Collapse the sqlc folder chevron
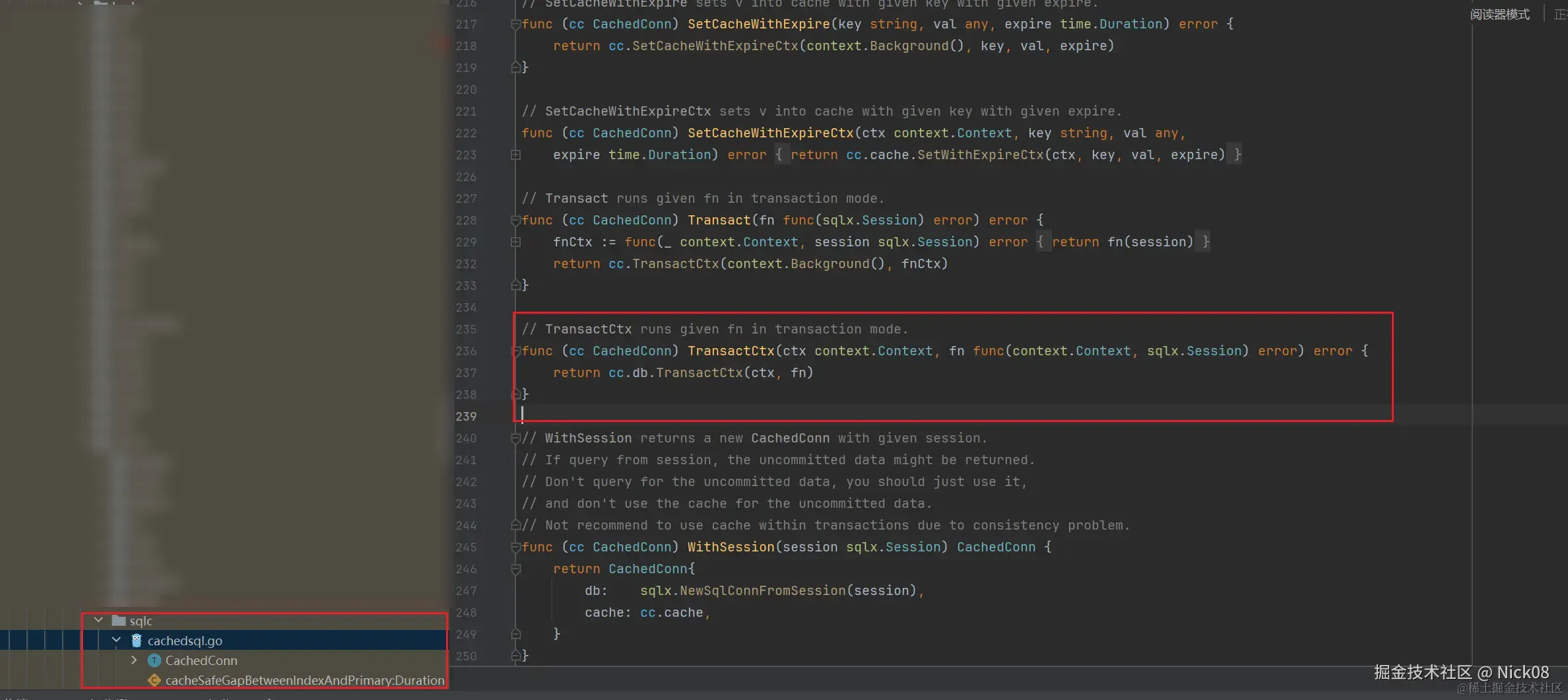1568x700 pixels. point(98,620)
